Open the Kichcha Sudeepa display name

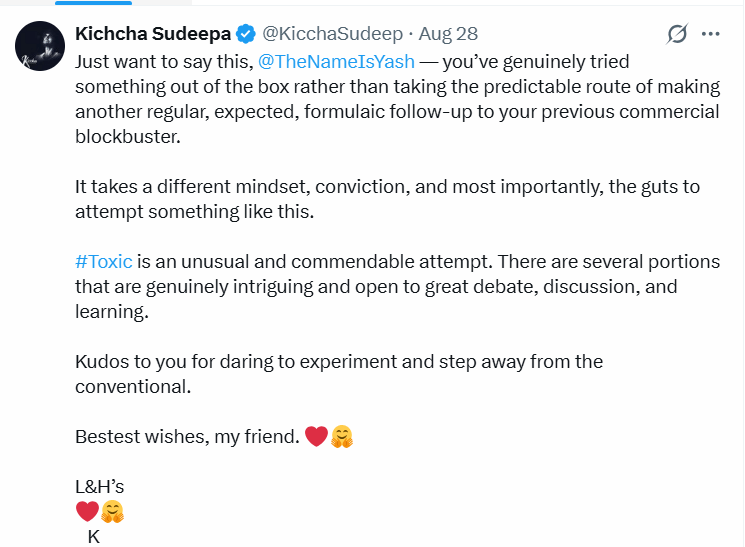[x=153, y=34]
